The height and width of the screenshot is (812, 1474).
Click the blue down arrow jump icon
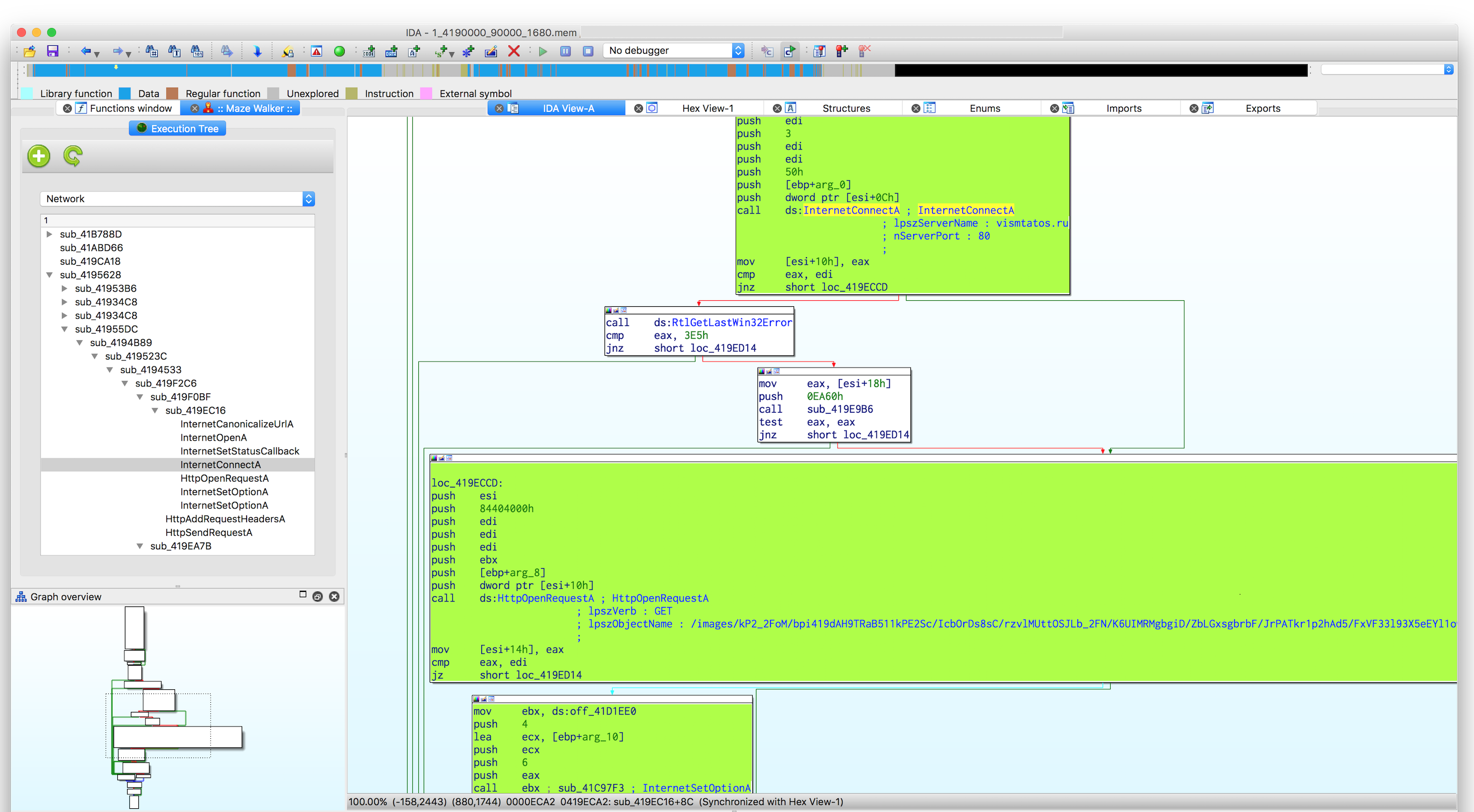click(257, 52)
